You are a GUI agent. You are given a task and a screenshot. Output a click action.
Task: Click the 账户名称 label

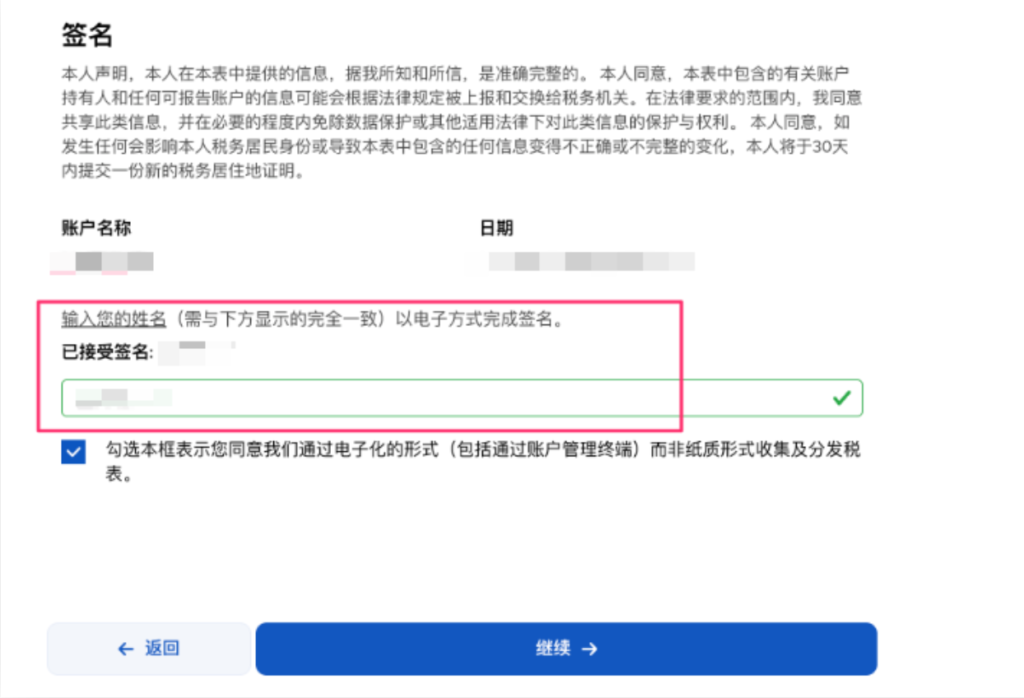click(96, 228)
